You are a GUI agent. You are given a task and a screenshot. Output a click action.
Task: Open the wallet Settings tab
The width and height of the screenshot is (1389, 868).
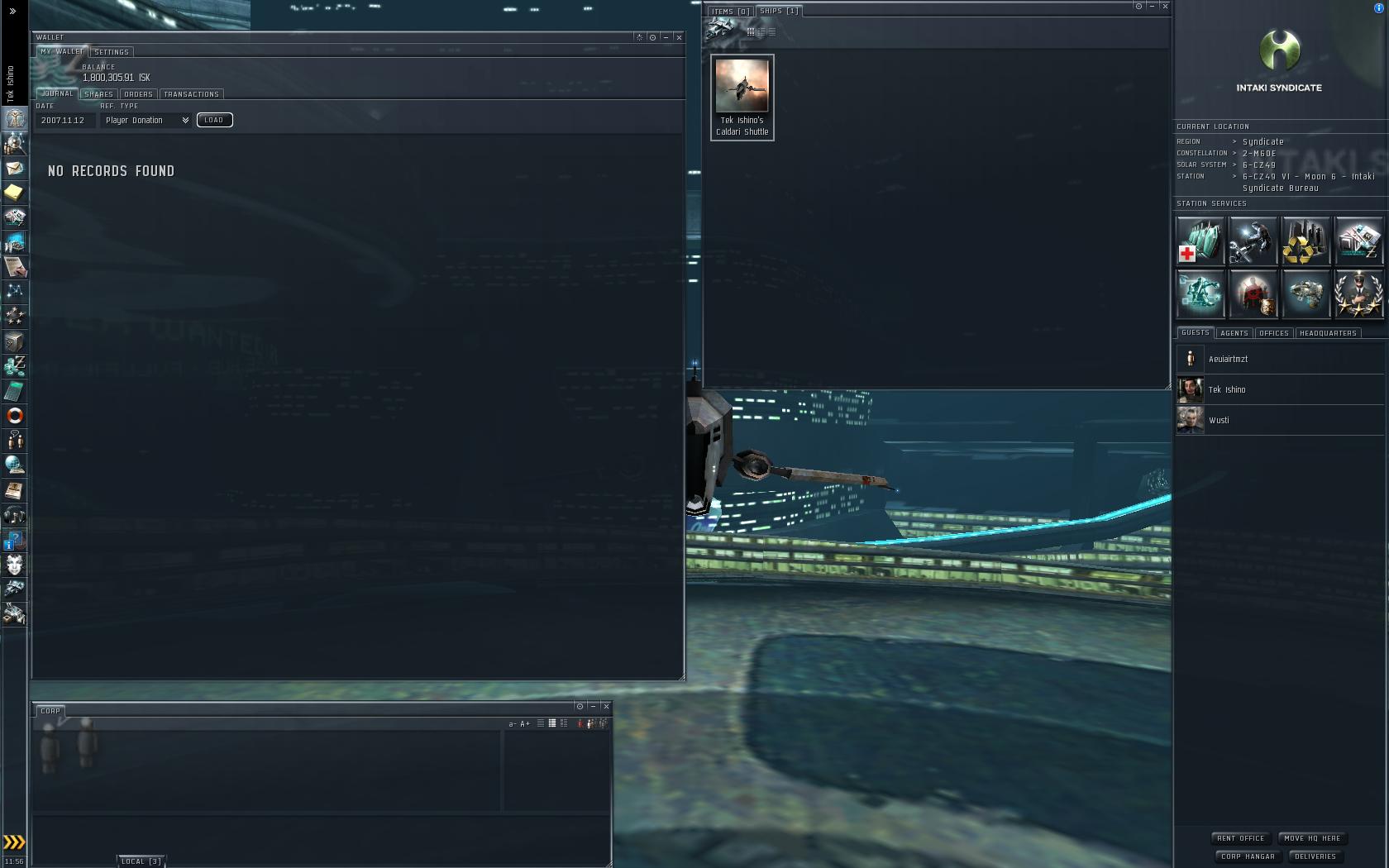(112, 52)
